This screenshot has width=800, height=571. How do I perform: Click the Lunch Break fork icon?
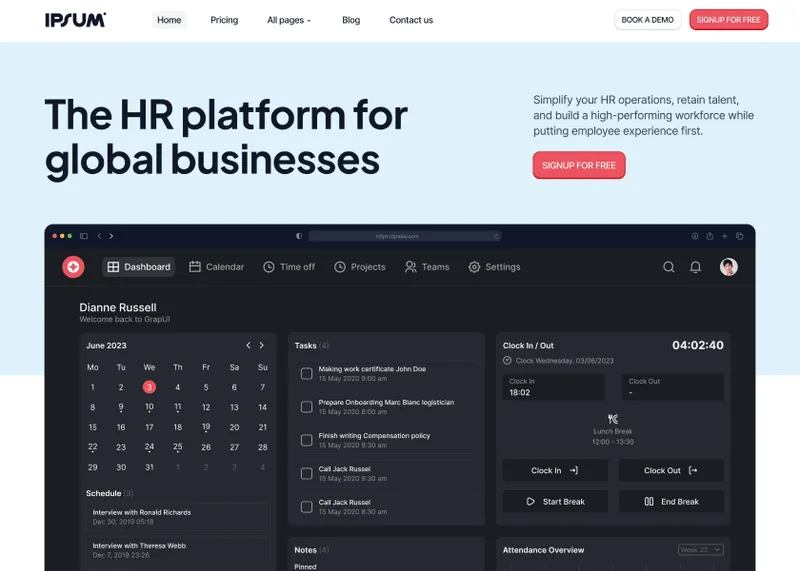(613, 419)
